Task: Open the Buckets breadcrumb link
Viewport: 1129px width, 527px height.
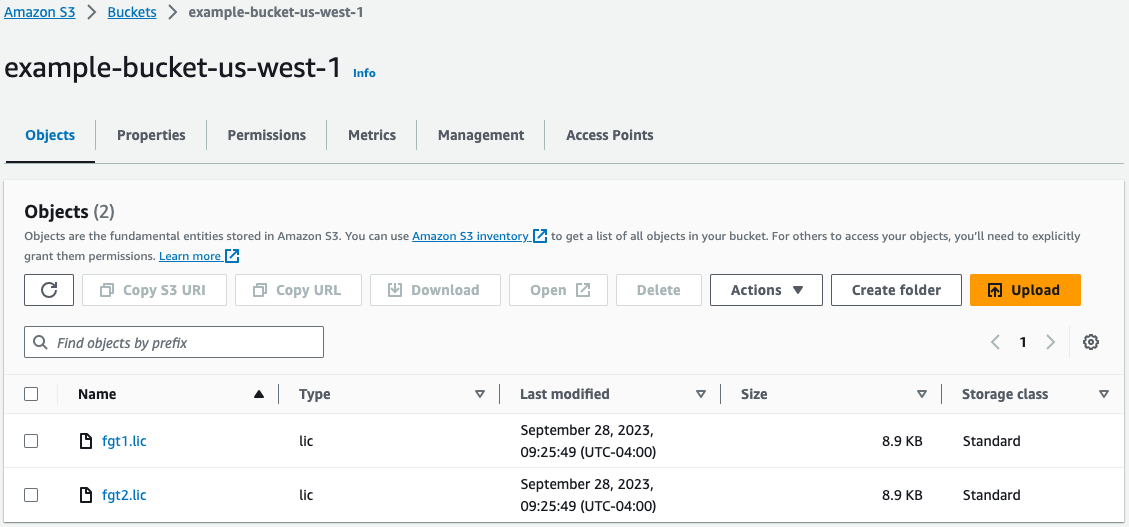Action: pos(132,13)
